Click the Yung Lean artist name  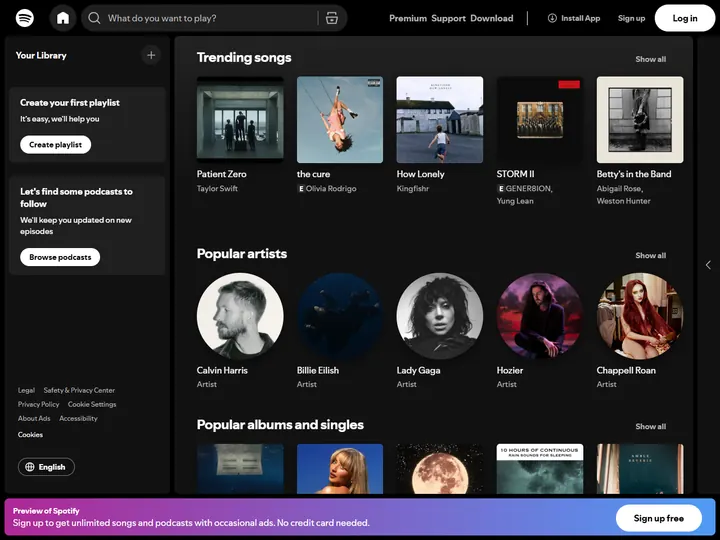tap(515, 201)
